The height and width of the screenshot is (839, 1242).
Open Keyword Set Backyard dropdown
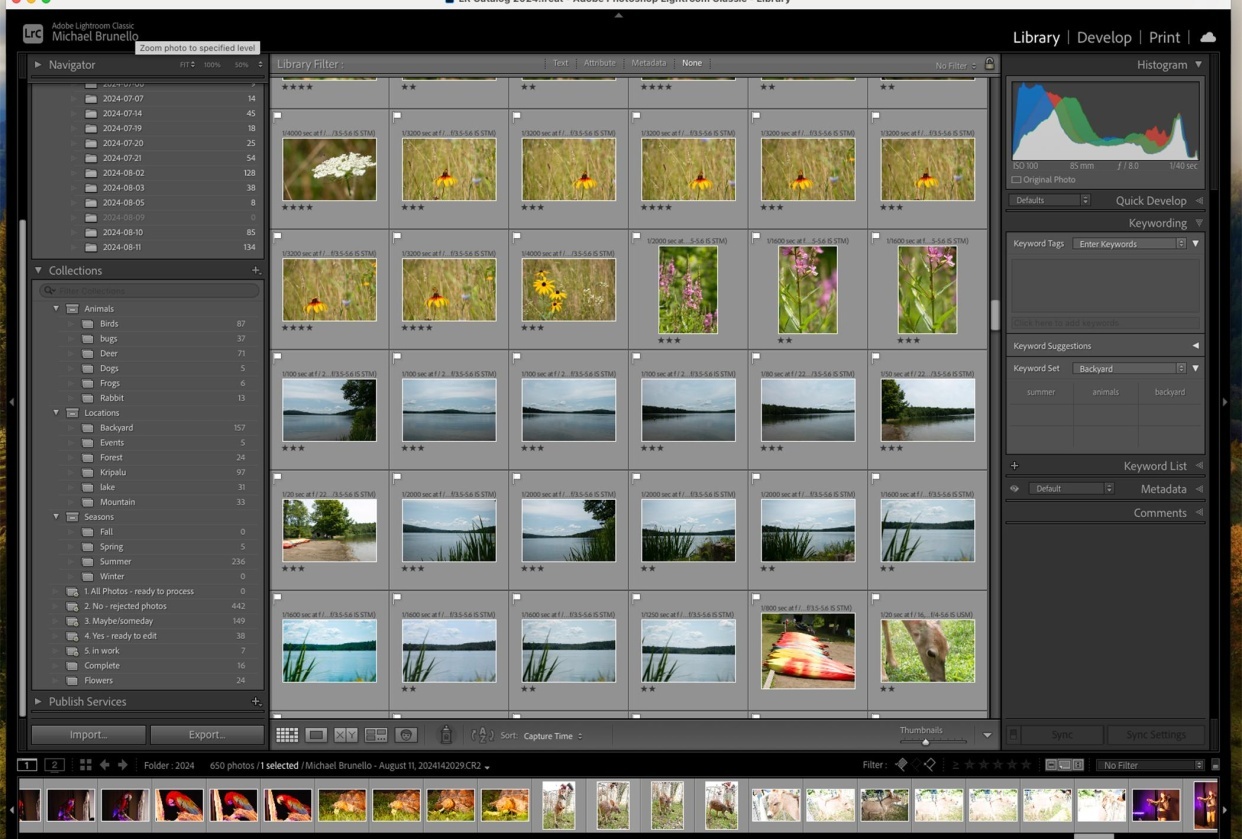tap(1130, 369)
